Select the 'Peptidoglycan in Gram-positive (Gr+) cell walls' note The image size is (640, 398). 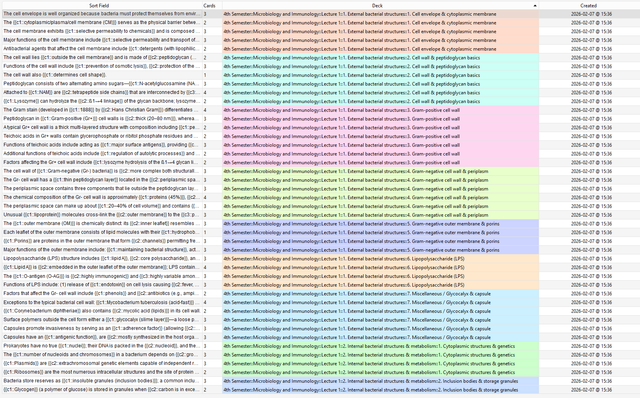coord(320,119)
